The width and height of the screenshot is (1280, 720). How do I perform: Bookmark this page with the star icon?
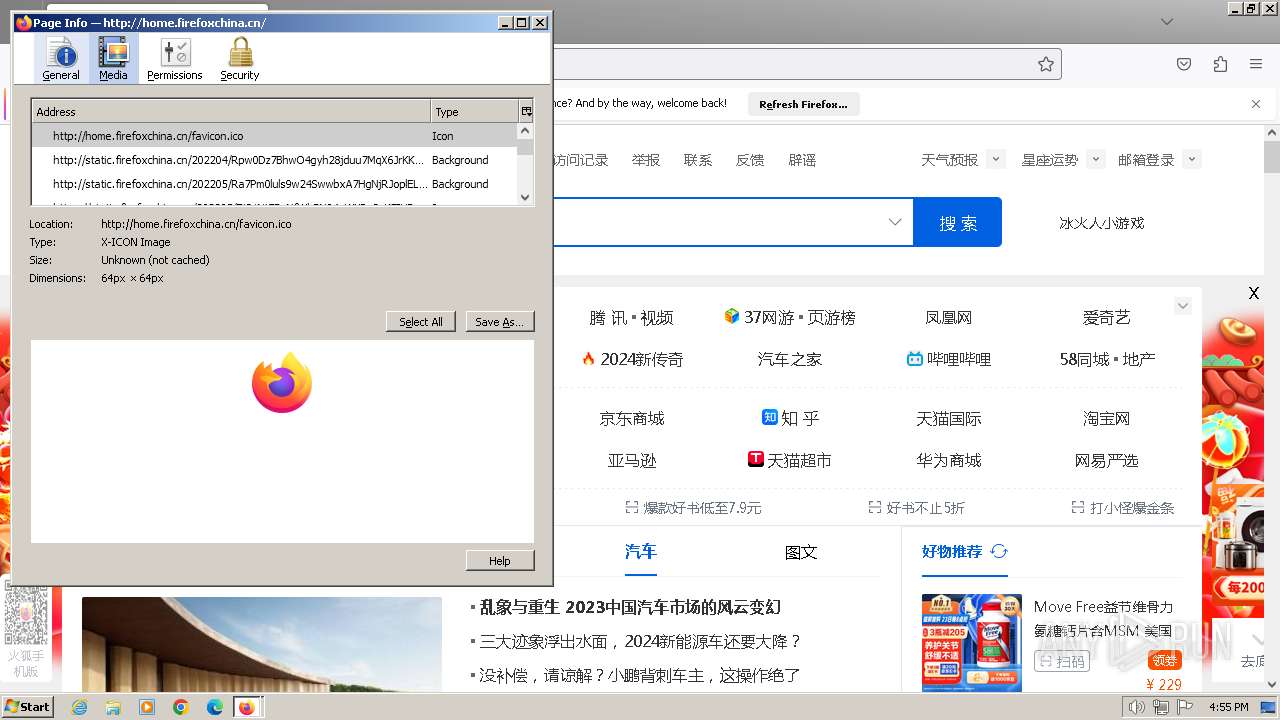pos(1046,64)
